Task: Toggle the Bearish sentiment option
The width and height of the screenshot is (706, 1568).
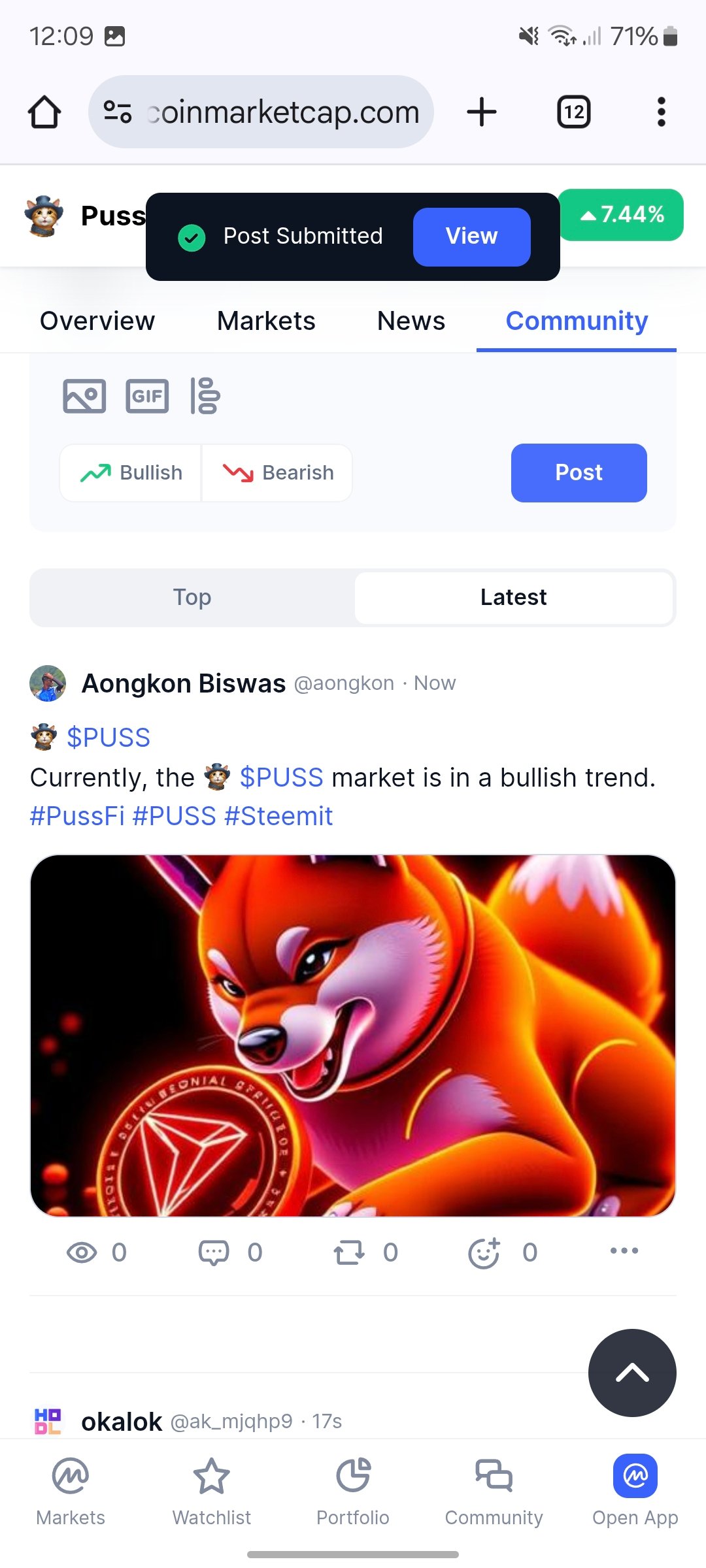Action: pyautogui.click(x=278, y=473)
